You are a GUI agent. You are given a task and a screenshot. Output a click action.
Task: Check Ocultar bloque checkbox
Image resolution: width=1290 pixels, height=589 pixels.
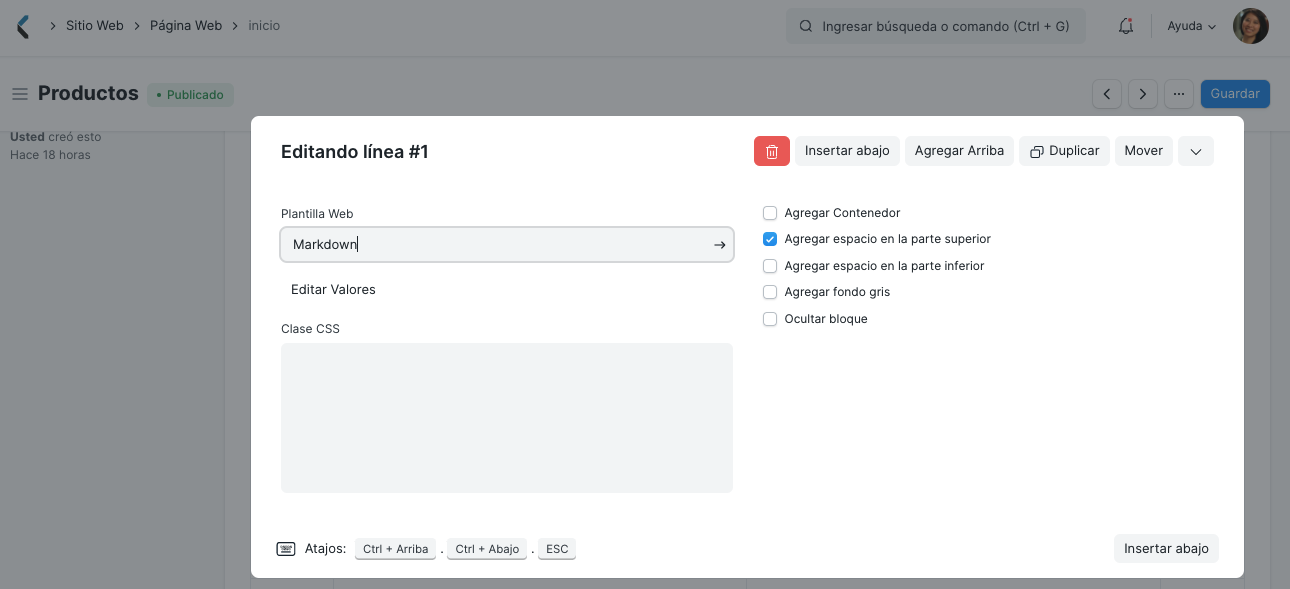[770, 319]
